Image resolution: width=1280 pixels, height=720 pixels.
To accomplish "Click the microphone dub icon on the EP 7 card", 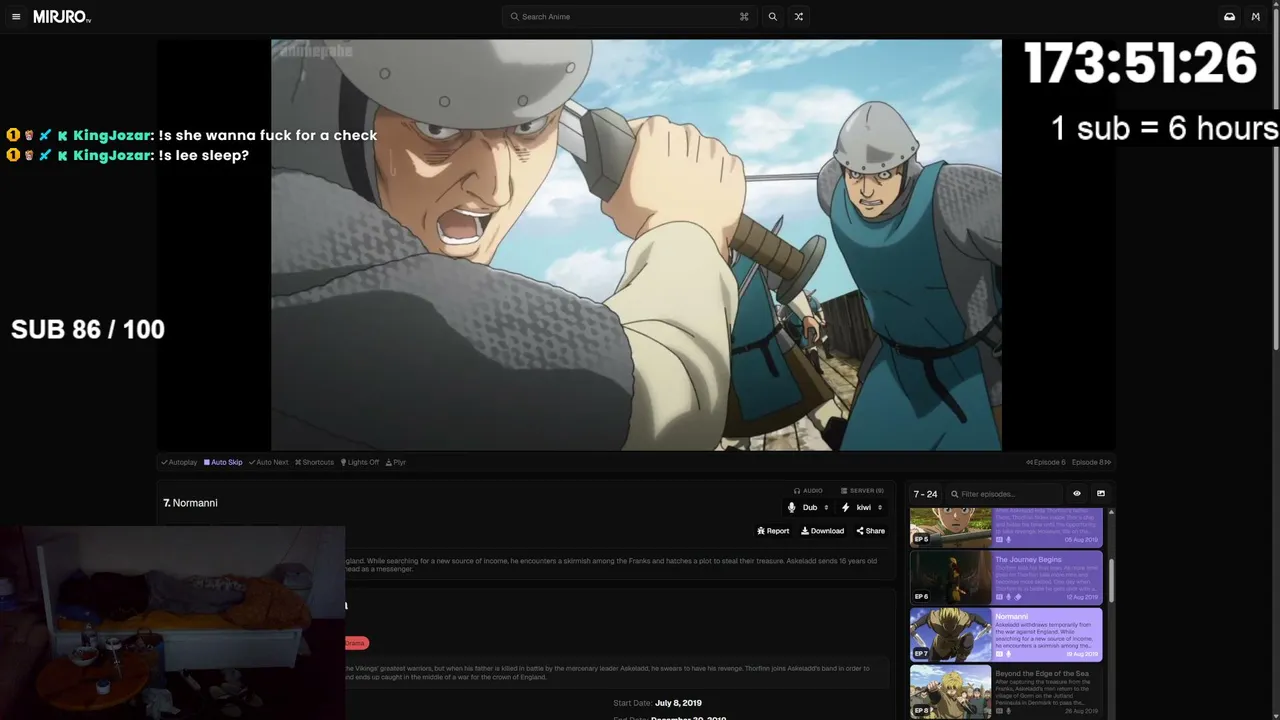I will (x=1008, y=654).
